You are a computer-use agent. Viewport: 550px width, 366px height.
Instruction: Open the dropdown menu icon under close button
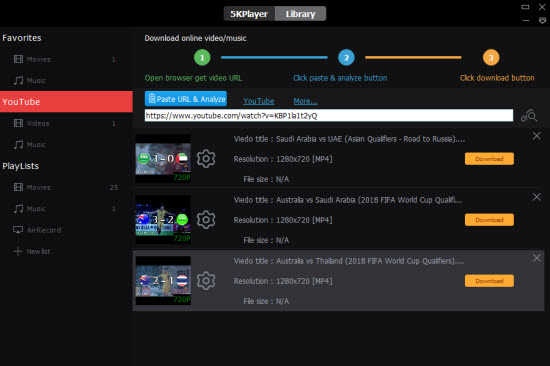tap(542, 21)
